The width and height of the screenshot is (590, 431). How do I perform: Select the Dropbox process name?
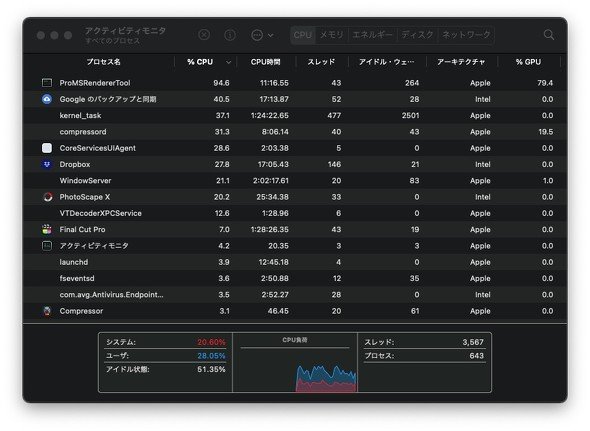click(x=75, y=164)
